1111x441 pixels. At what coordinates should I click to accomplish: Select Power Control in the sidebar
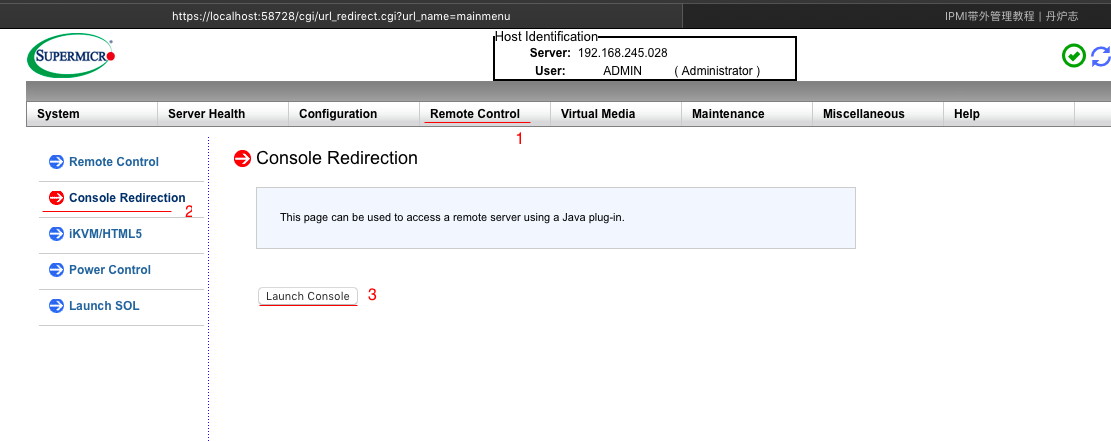coord(109,270)
